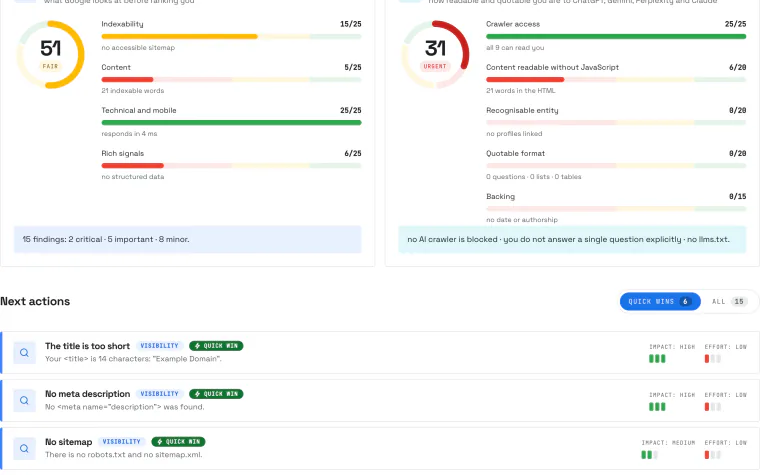Screen dimensions: 760x475
Task: Click the Backing progress bar
Action: click(616, 209)
